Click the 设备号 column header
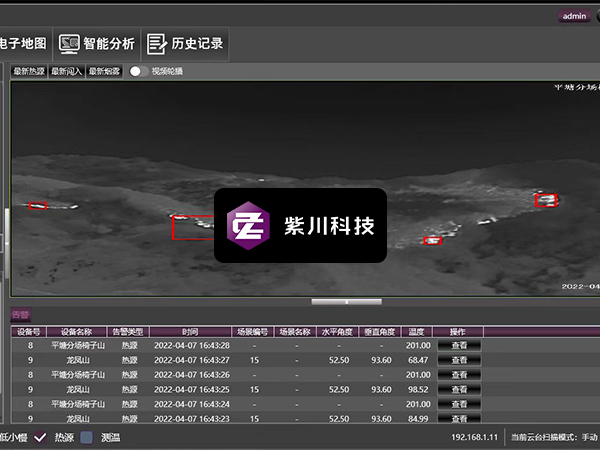 (29, 332)
